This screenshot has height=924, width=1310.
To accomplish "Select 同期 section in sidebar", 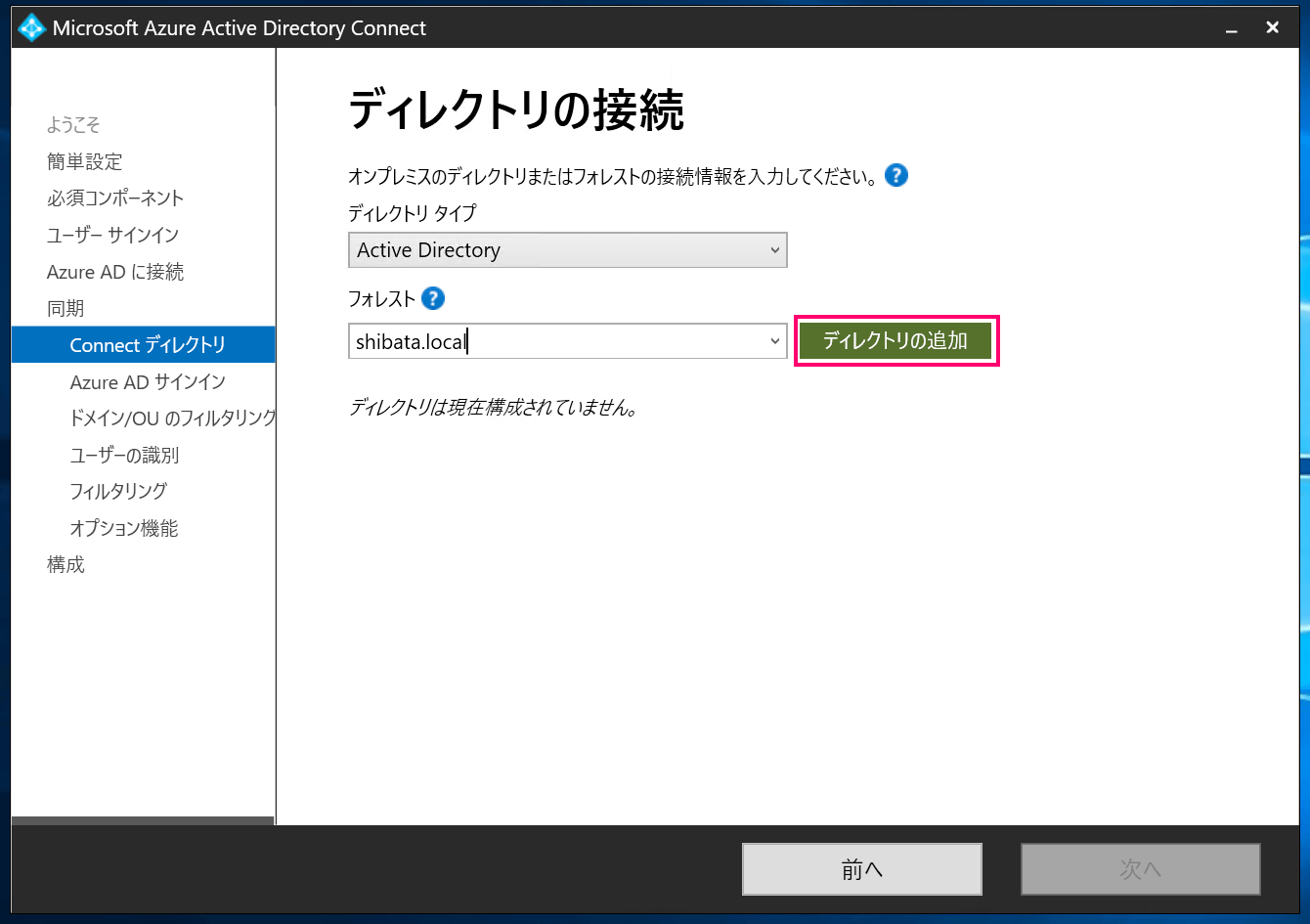I will [x=65, y=308].
